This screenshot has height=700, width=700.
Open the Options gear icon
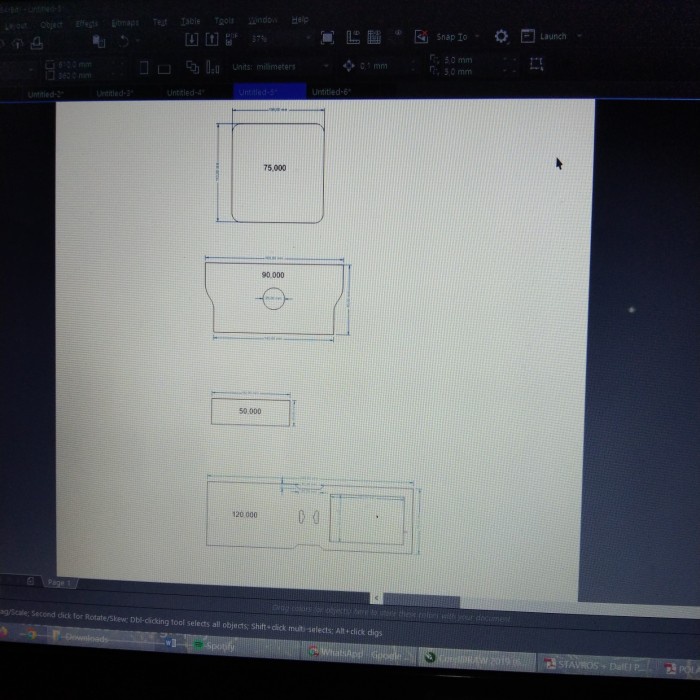[501, 36]
